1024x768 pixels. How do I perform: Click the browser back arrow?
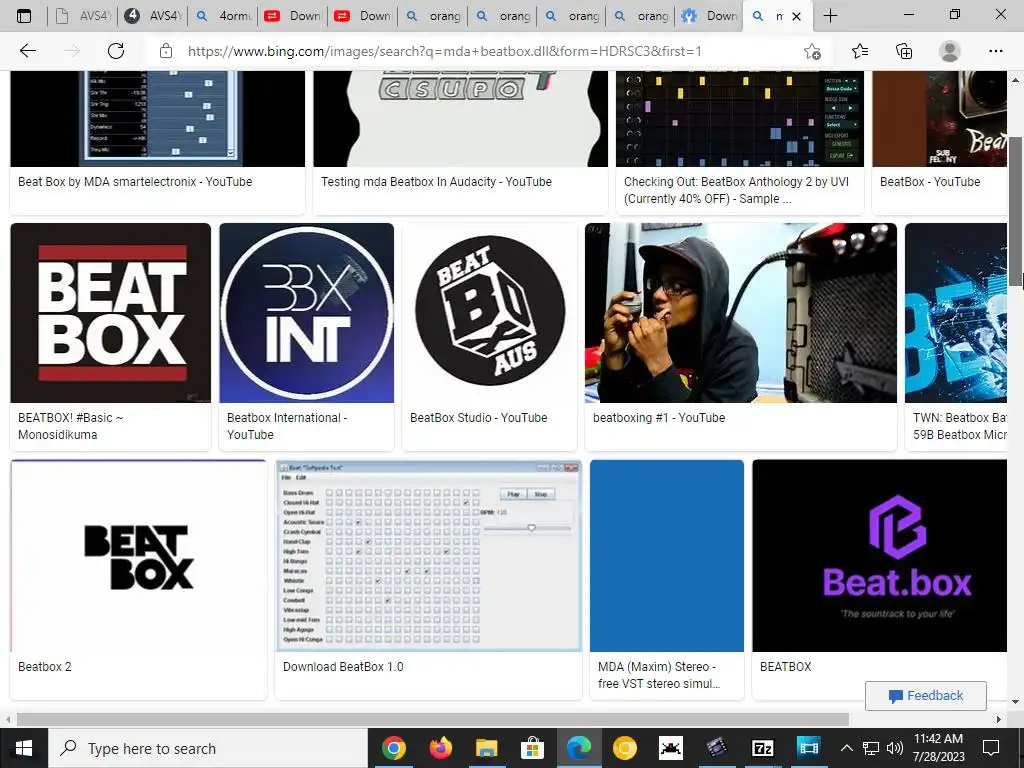27,51
